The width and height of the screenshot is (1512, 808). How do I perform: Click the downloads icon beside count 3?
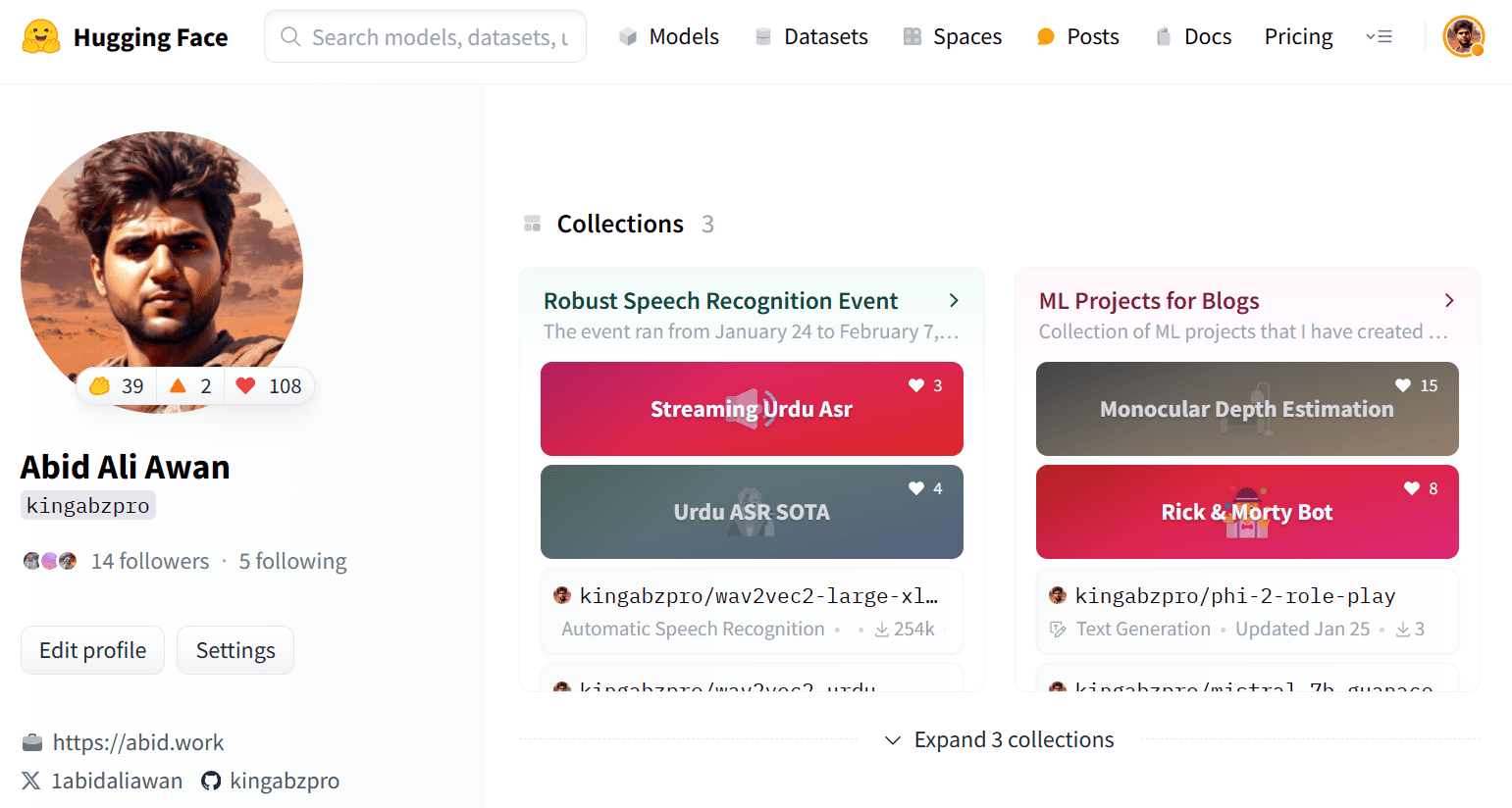(1403, 630)
